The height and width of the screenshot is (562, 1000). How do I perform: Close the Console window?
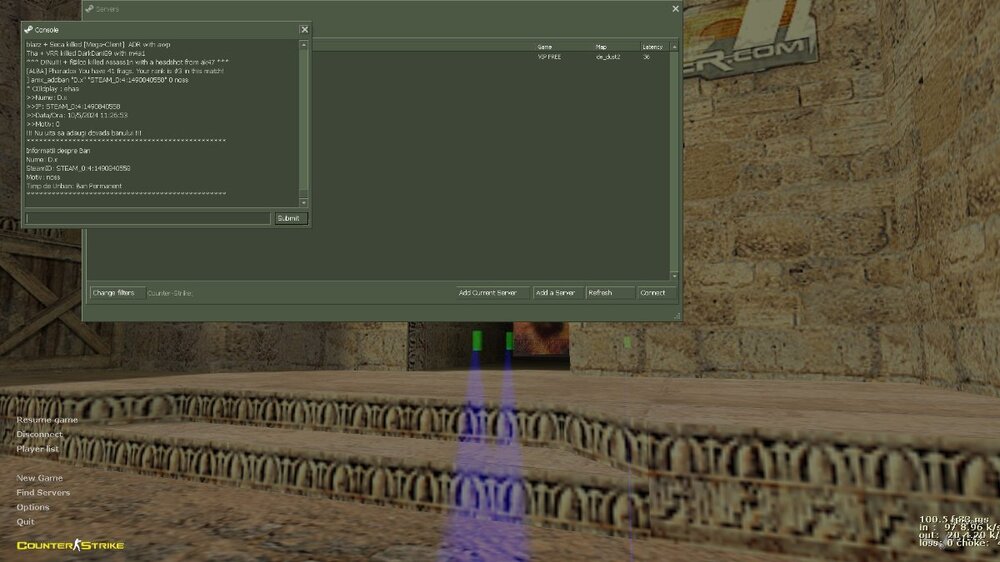tap(304, 30)
